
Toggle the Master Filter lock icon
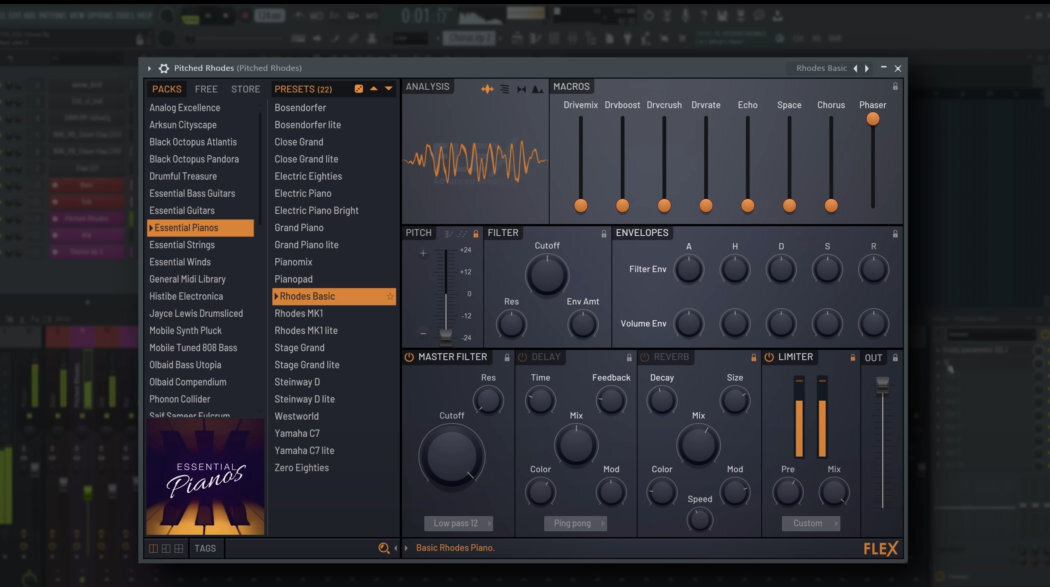pos(507,358)
